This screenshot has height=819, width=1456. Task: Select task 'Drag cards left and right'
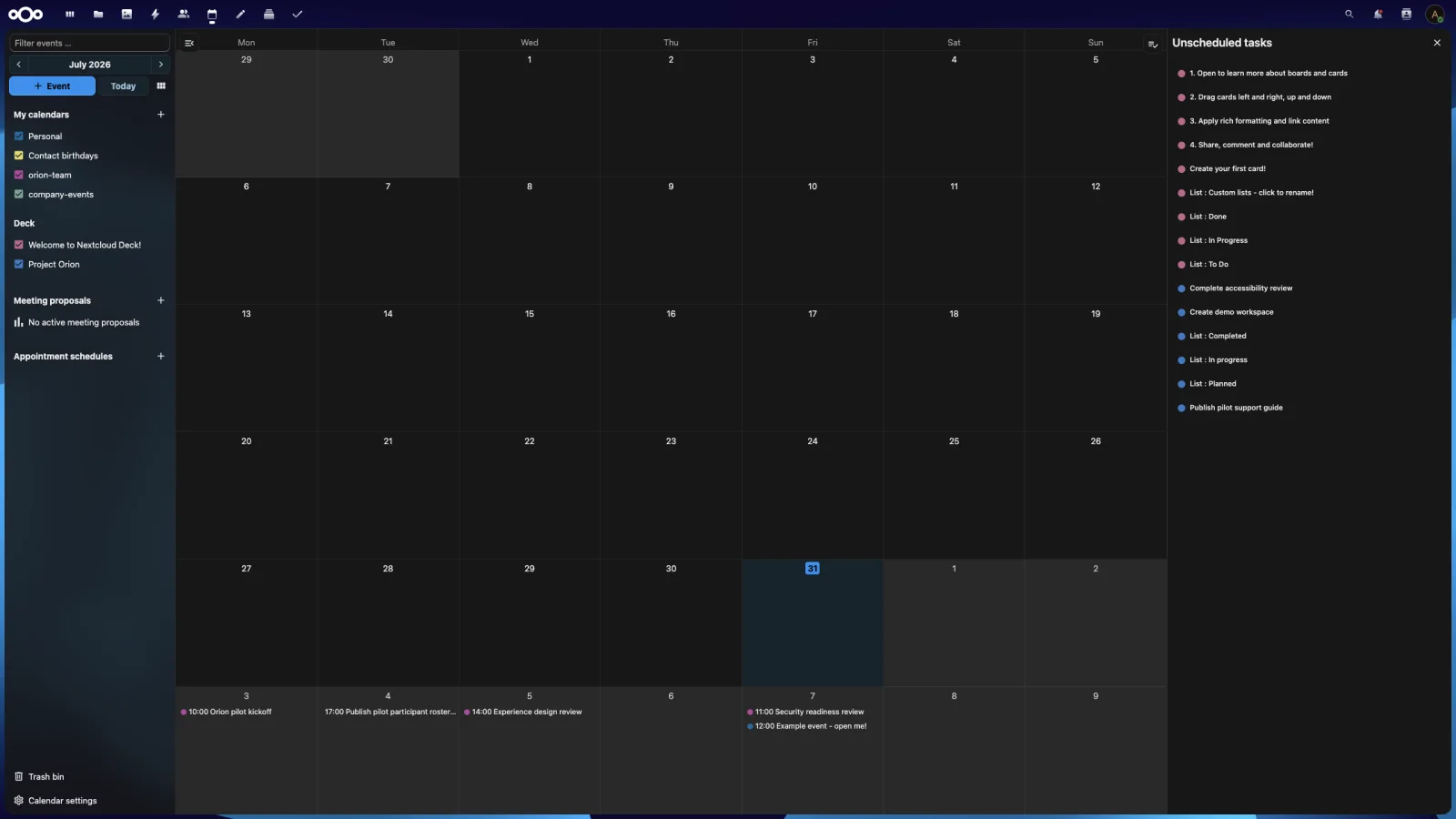(x=1259, y=96)
